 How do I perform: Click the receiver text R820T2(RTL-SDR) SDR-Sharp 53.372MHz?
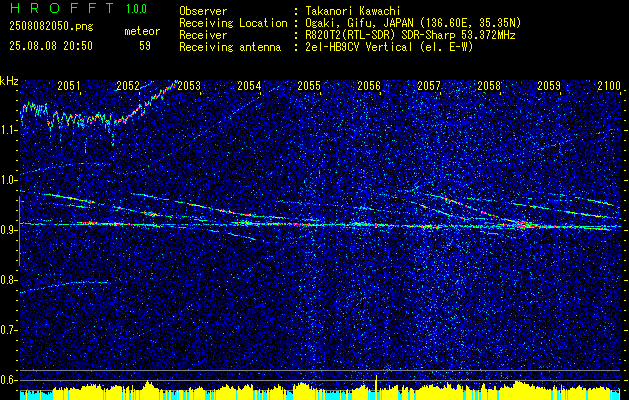[410, 35]
